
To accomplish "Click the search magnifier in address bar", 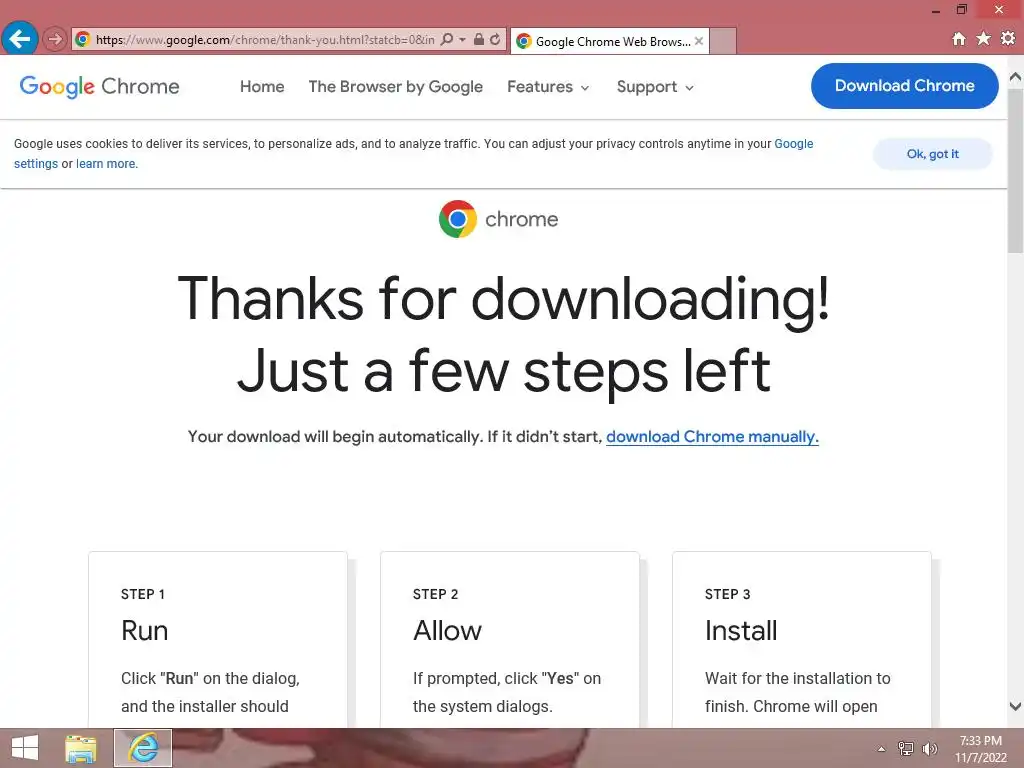I will 447,40.
